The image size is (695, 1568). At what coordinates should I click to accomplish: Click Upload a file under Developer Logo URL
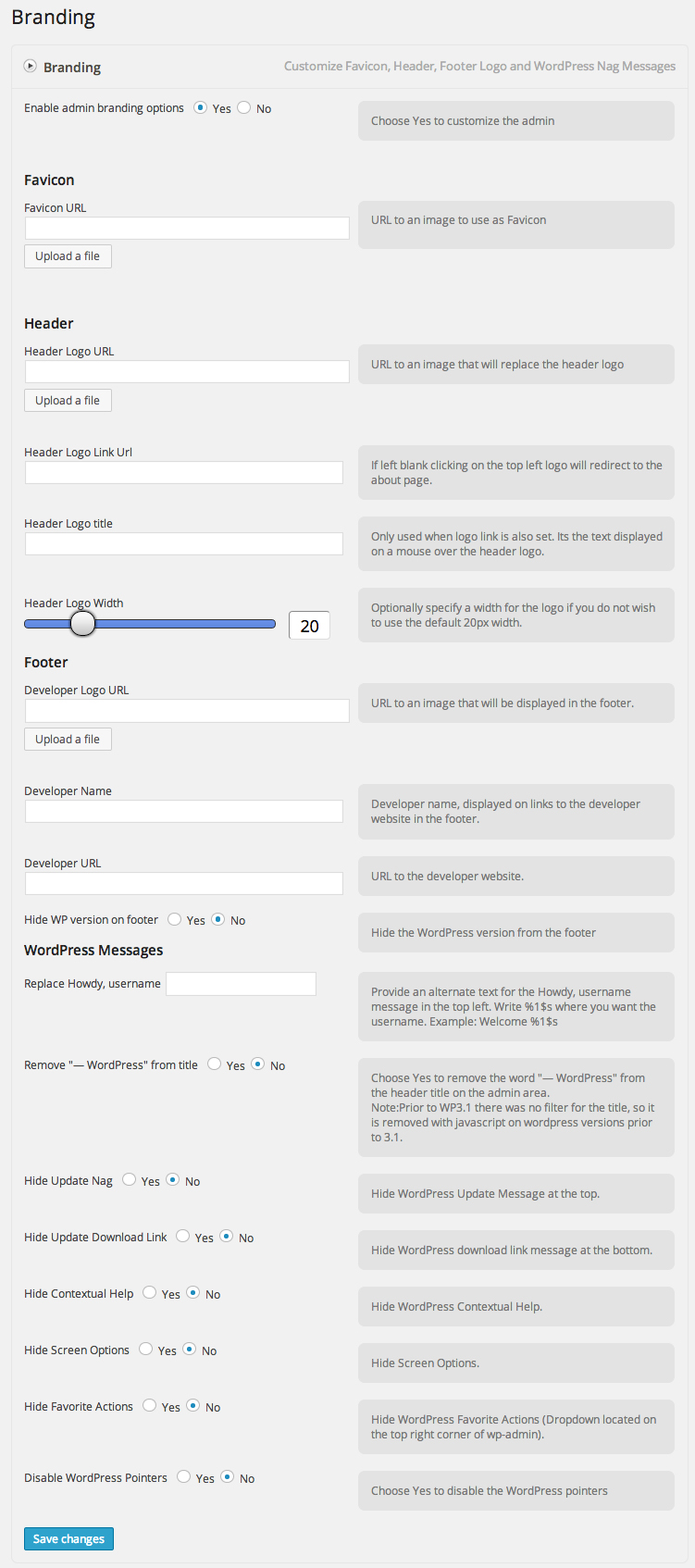68,740
